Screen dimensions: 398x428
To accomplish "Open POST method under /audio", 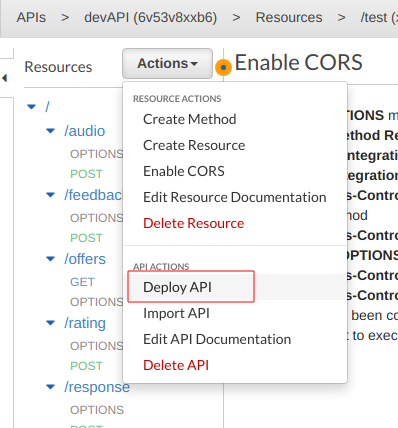I will tap(86, 174).
